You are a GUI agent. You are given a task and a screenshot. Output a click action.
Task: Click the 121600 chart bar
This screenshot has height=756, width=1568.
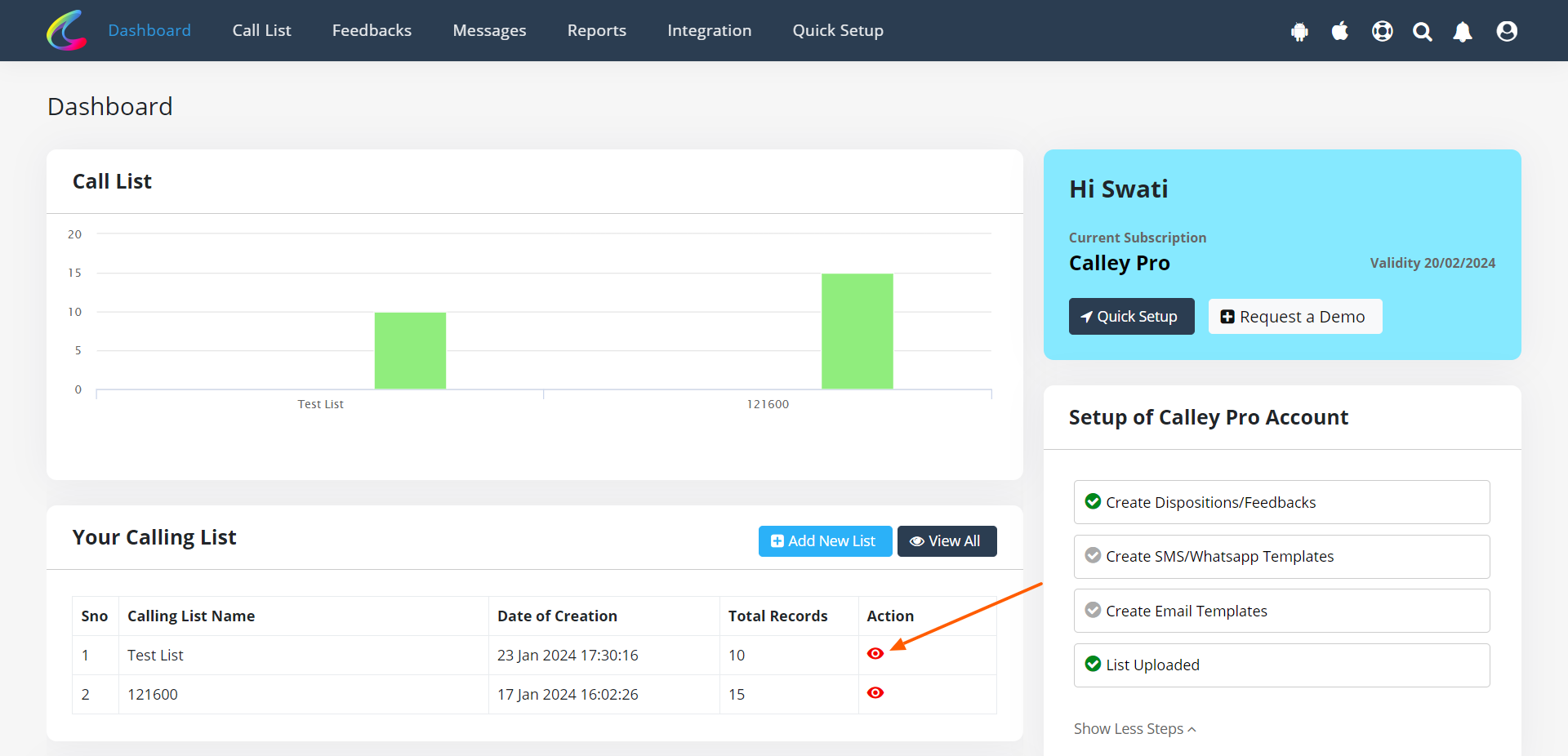(x=857, y=331)
